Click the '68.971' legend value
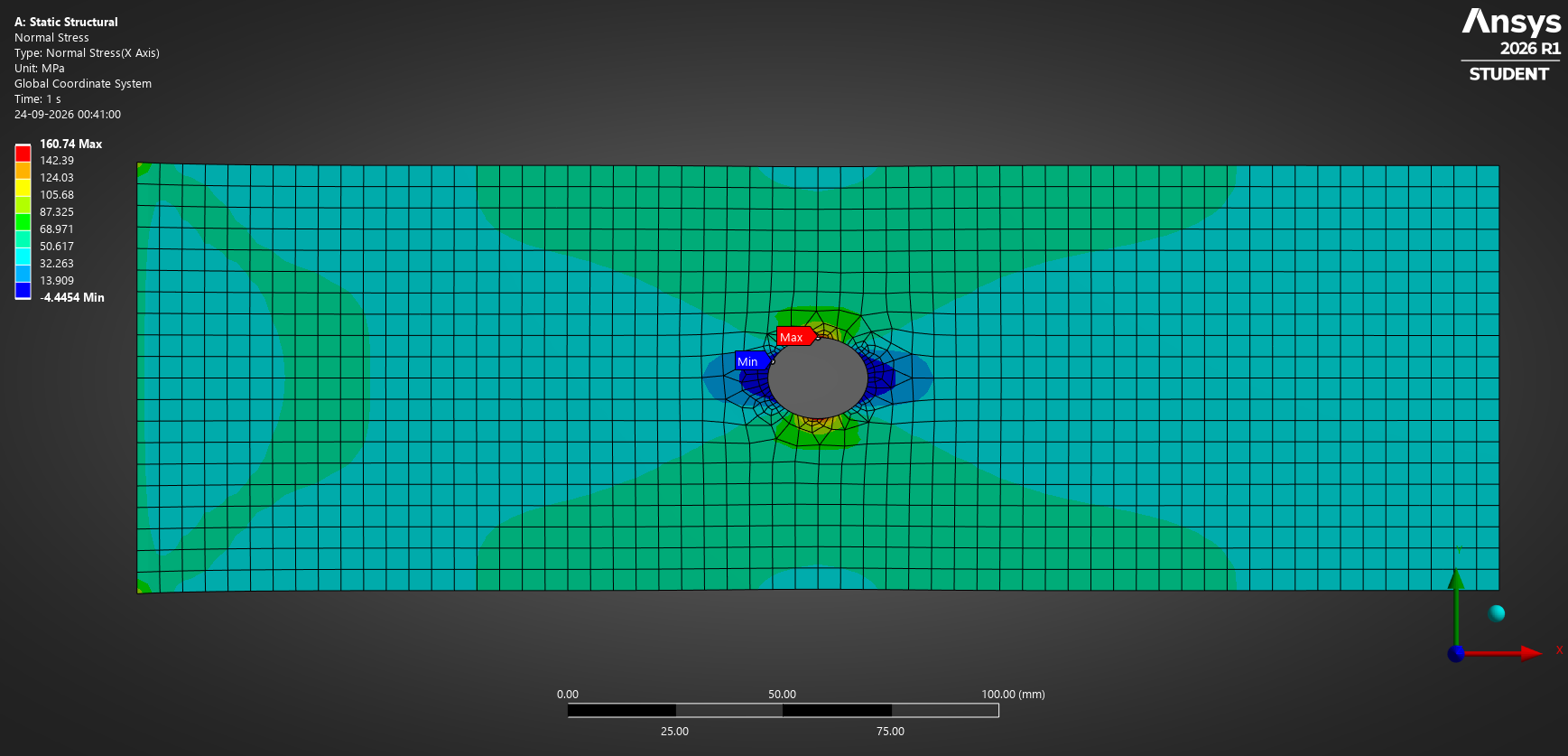This screenshot has width=1568, height=756. pyautogui.click(x=57, y=229)
